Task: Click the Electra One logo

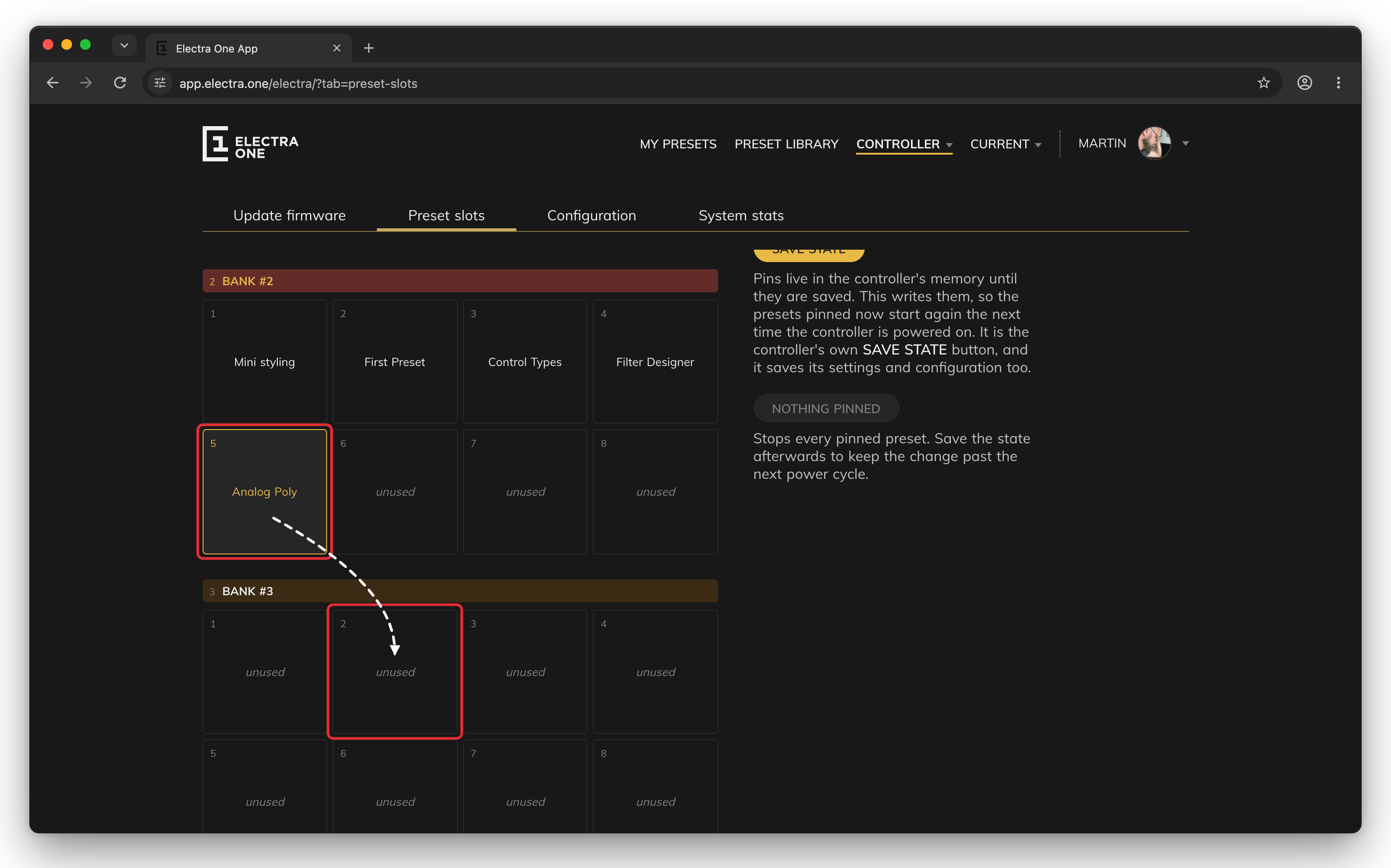Action: point(250,143)
